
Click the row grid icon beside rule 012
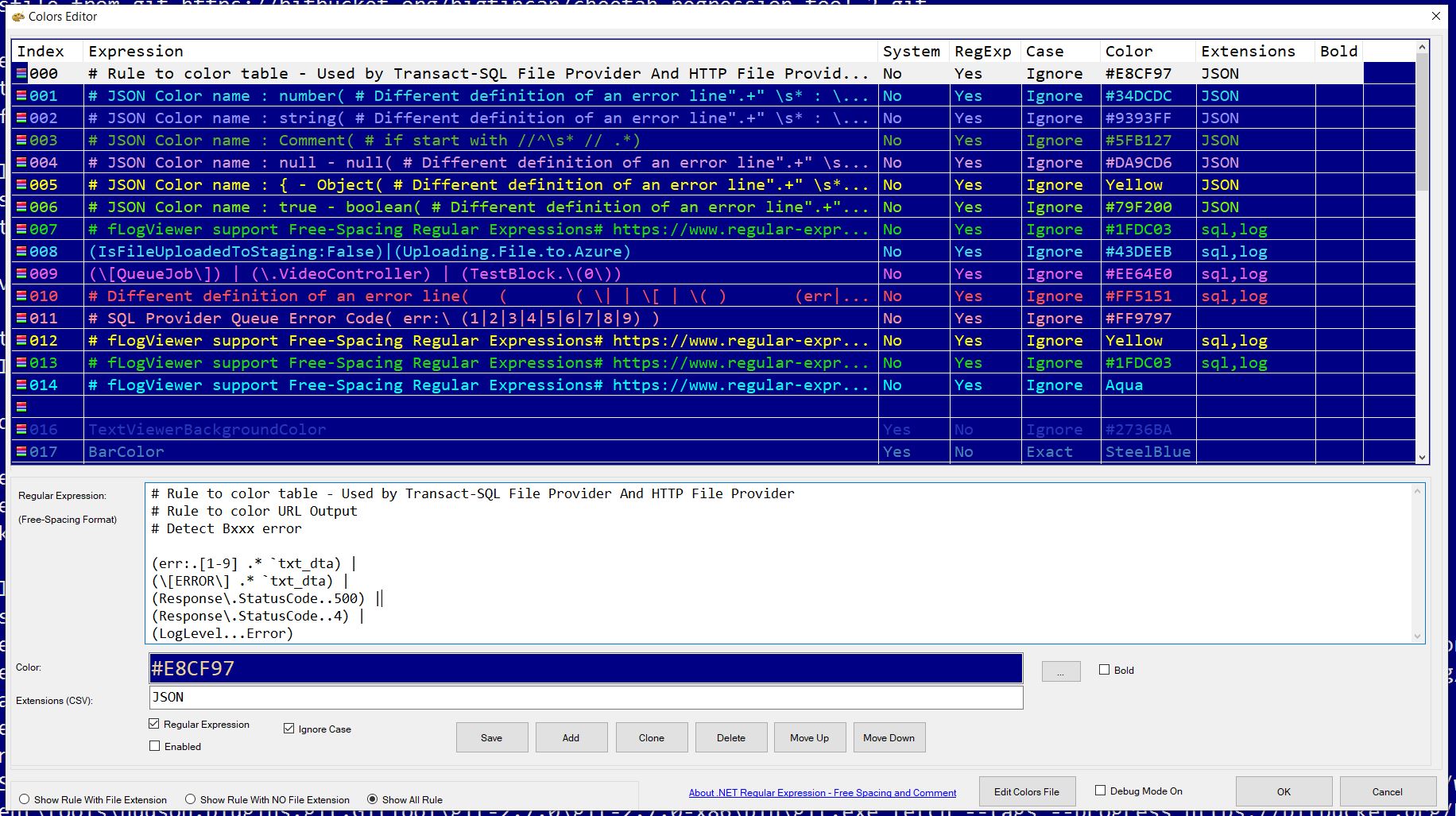click(22, 340)
